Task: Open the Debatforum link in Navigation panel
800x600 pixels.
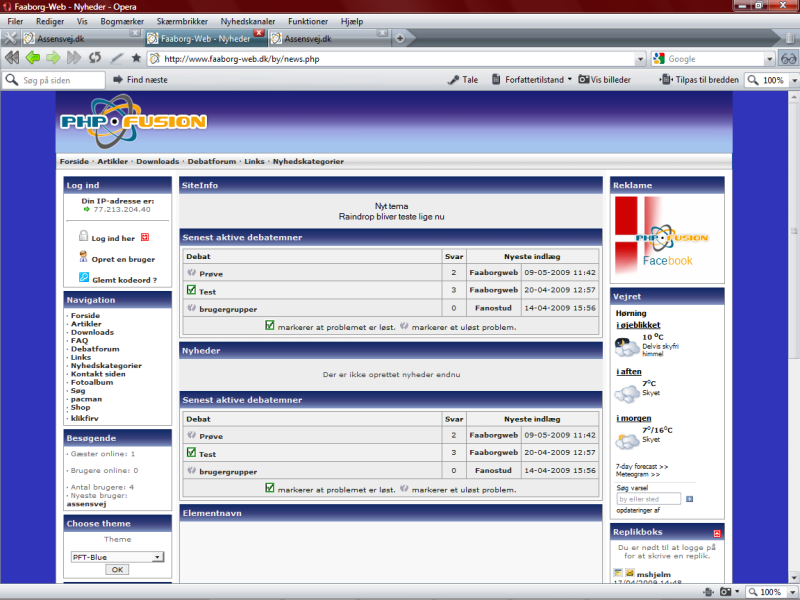Action: [93, 348]
